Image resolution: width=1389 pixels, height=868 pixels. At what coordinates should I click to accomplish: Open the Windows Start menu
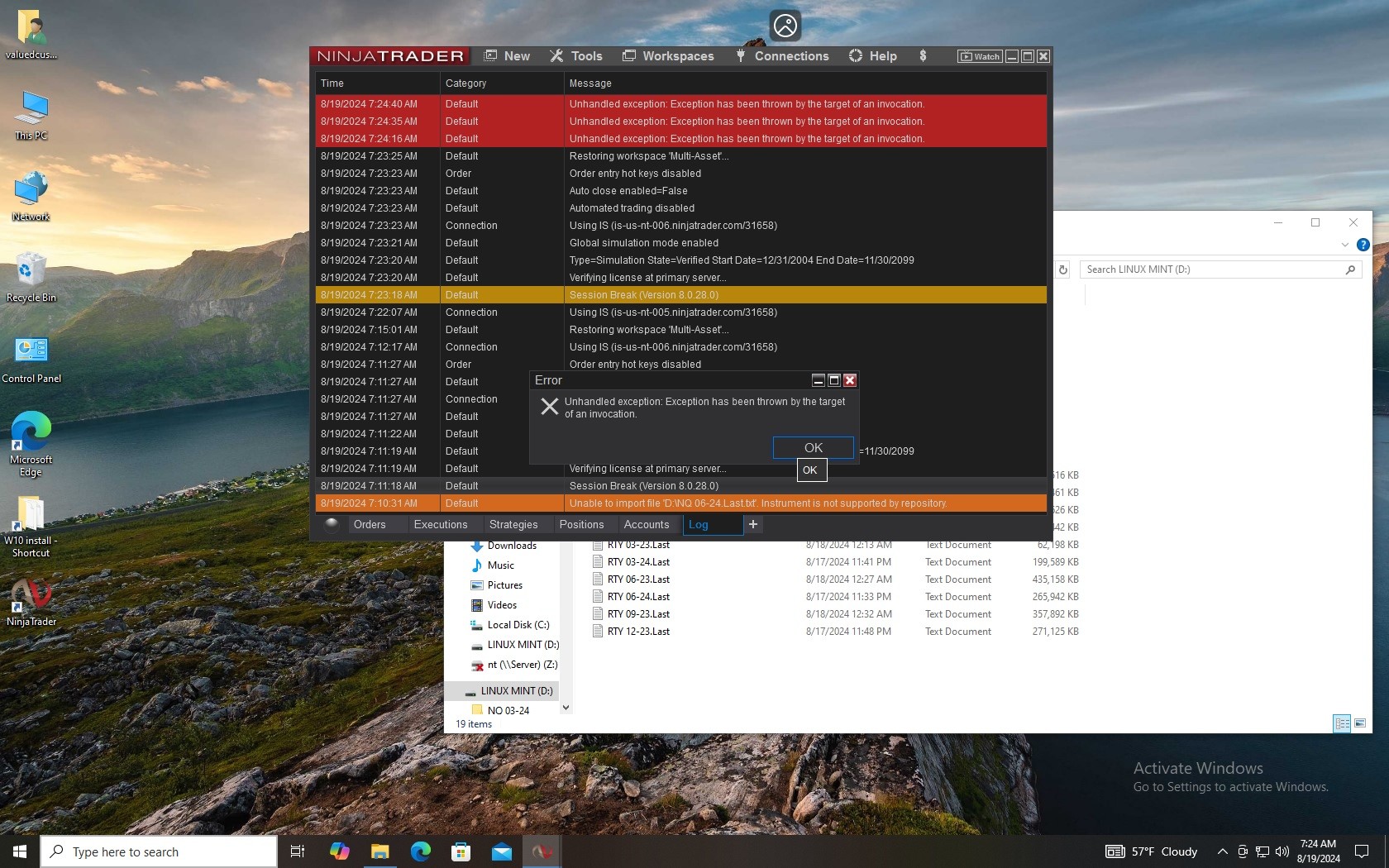click(x=20, y=851)
